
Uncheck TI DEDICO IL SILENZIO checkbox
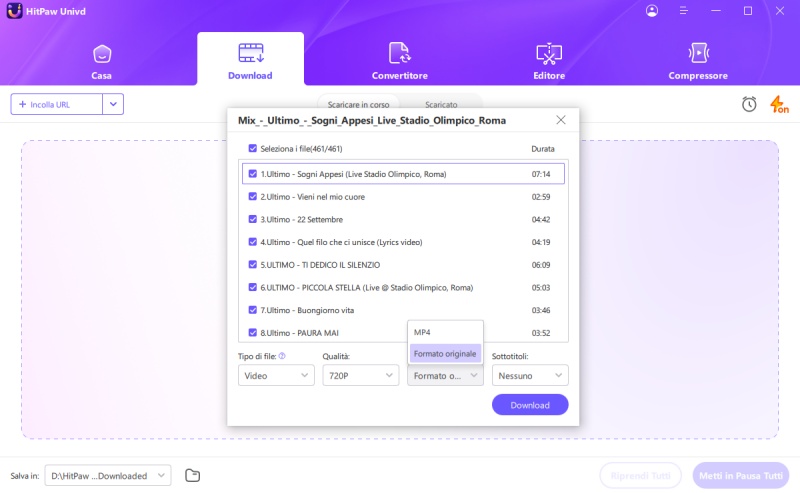point(253,265)
